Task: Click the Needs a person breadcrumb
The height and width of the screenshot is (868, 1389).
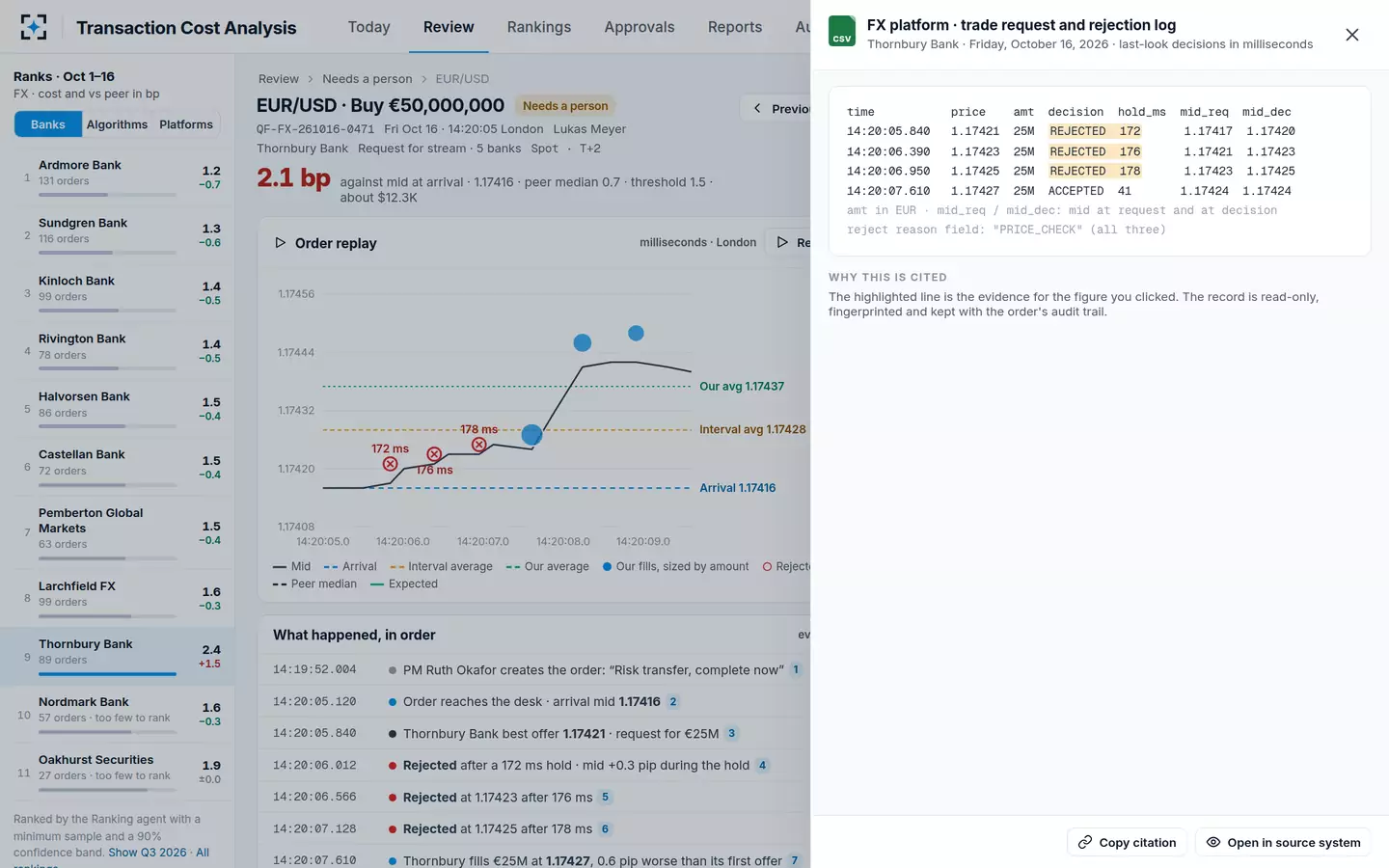Action: coord(367,79)
